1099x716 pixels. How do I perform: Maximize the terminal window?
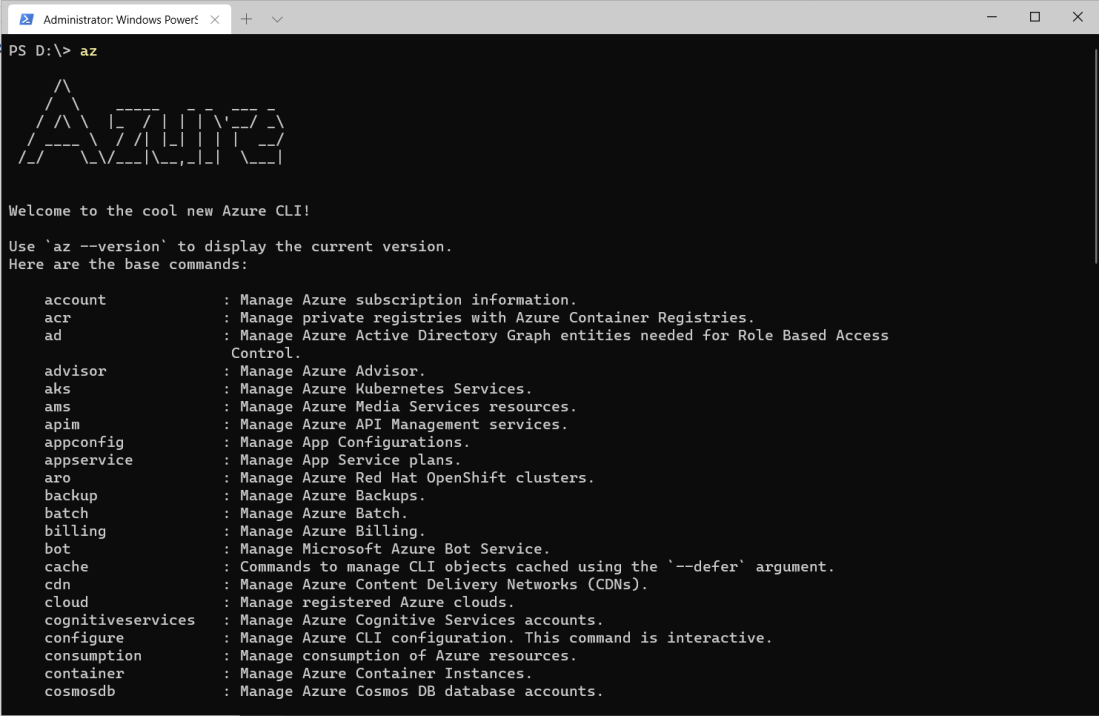click(x=1035, y=17)
